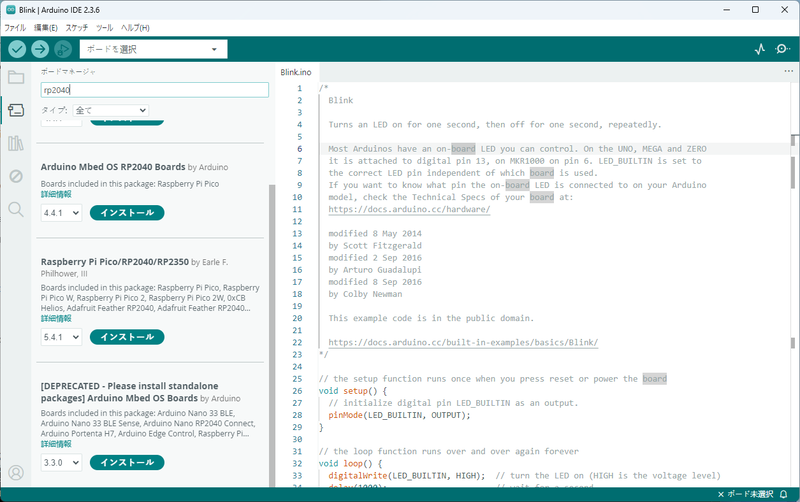Open built-in-examples Blink link in code
800x502 pixels.
tap(463, 342)
